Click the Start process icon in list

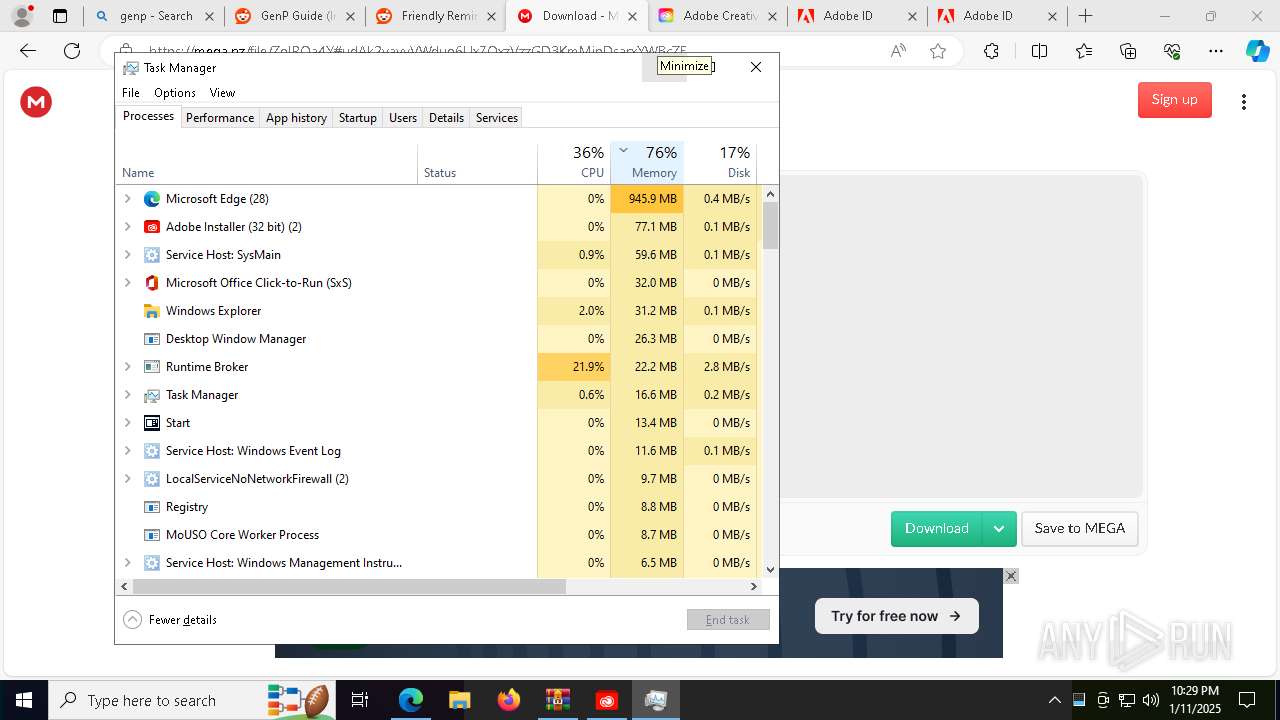pos(152,423)
